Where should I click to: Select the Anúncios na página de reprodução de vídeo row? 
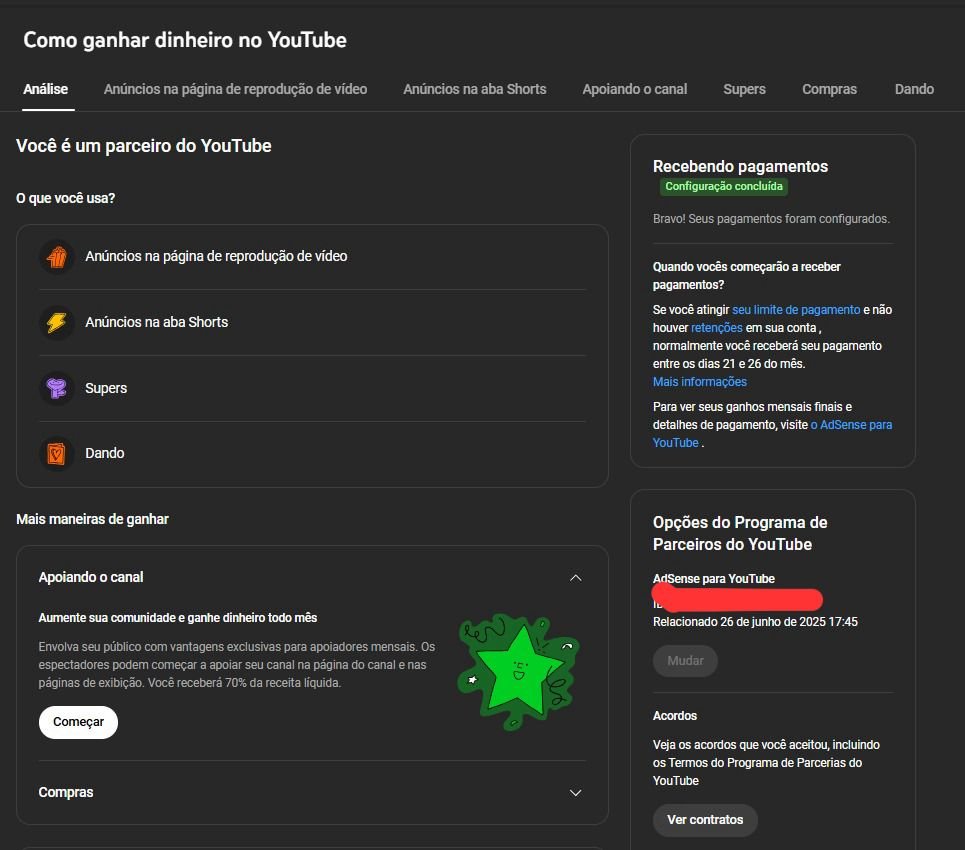[x=313, y=256]
